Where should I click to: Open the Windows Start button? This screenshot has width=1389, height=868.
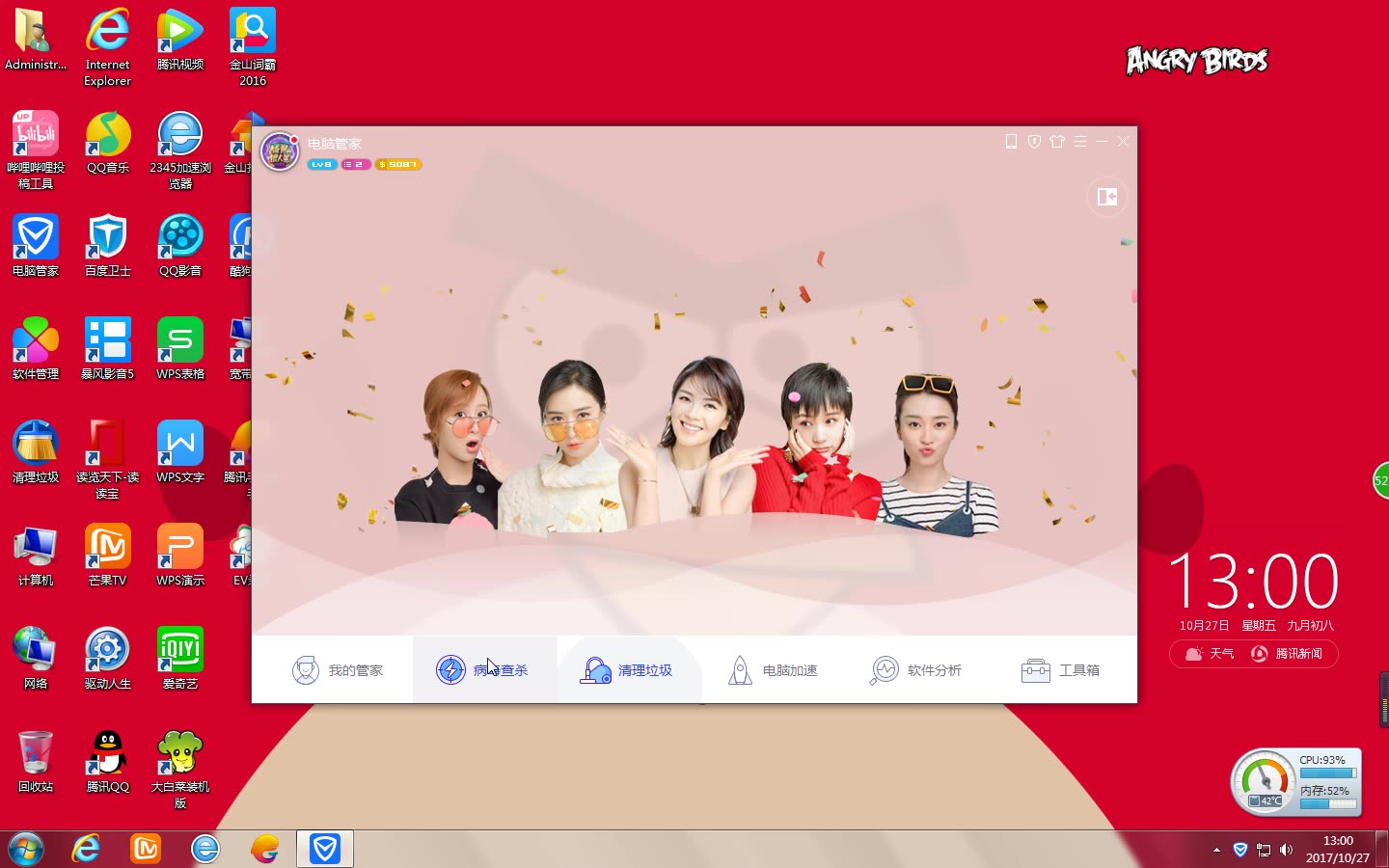(26, 849)
